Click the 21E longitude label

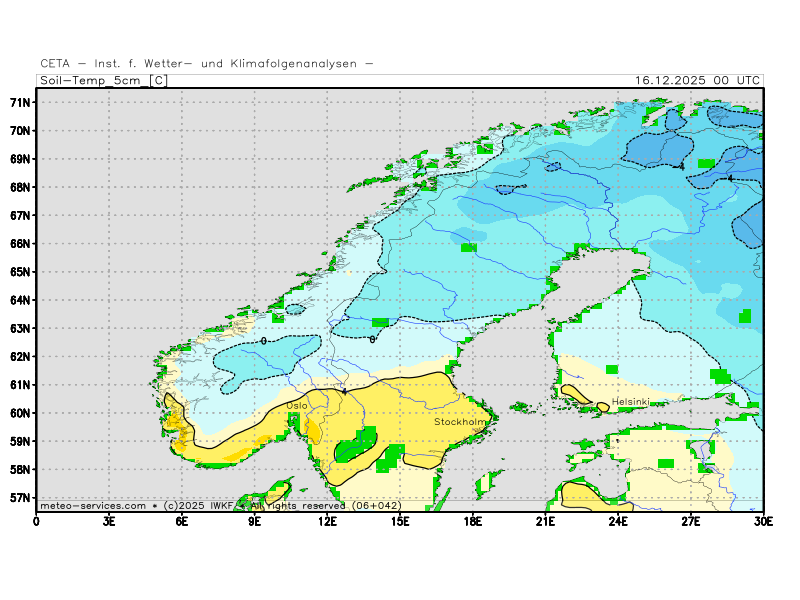(545, 520)
